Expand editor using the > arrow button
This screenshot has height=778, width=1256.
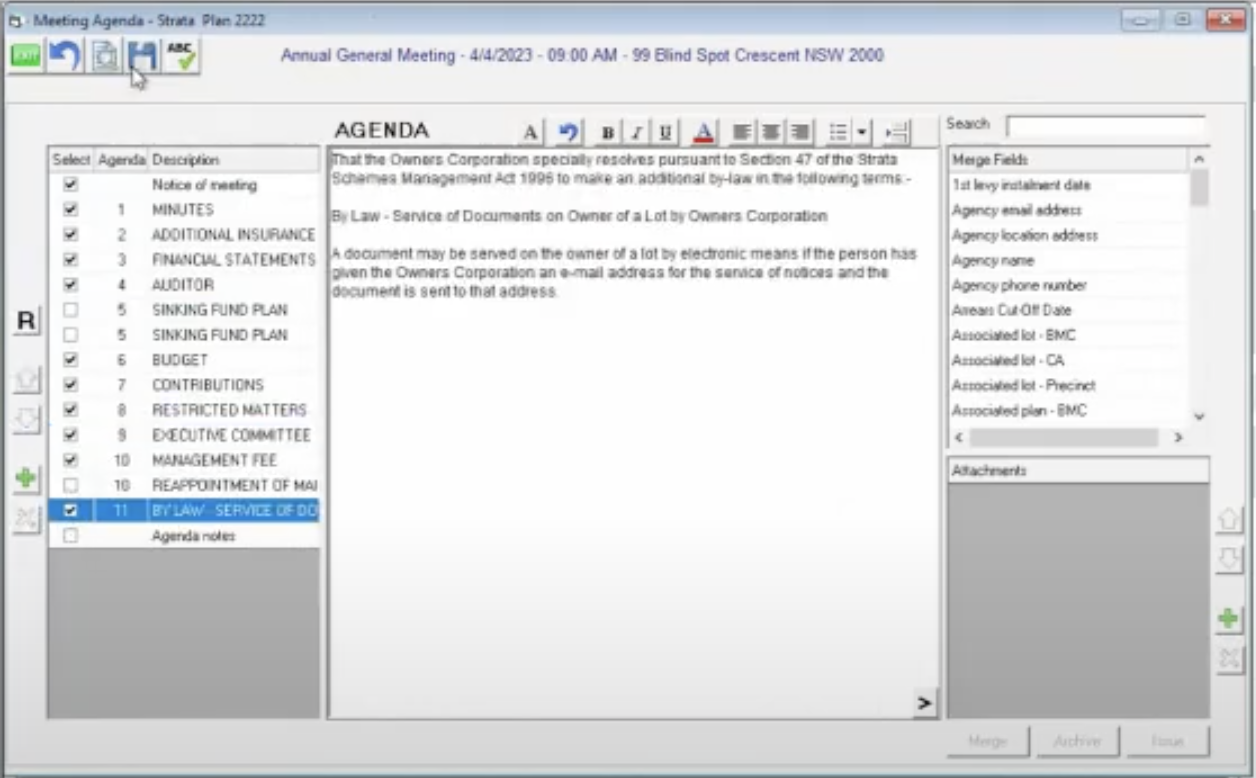tap(924, 704)
